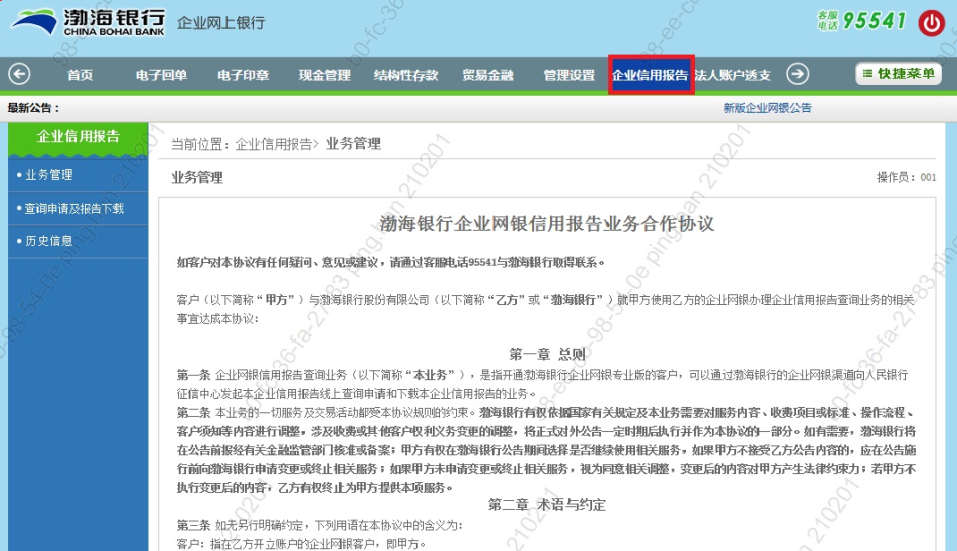Image resolution: width=957 pixels, height=551 pixels.
Task: Open 管理设置 in top navigation
Action: click(569, 75)
